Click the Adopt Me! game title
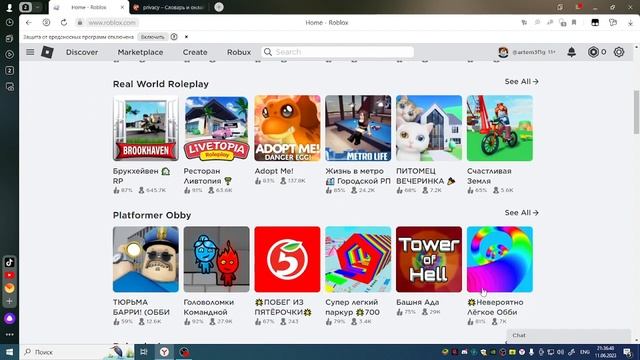The height and width of the screenshot is (360, 640). tap(274, 171)
